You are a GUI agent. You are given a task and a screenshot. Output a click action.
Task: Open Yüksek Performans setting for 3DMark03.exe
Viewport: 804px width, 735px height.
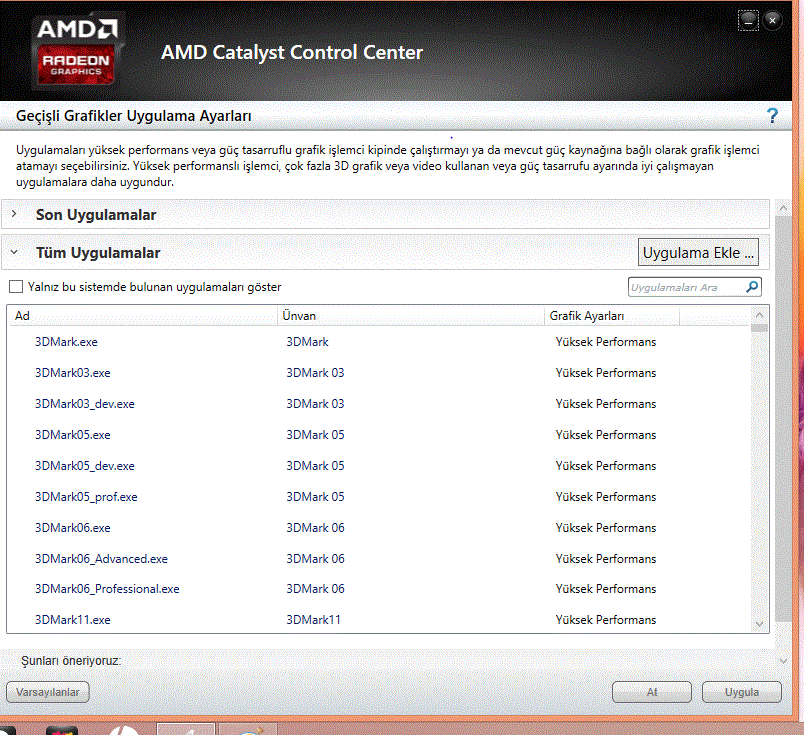point(606,373)
